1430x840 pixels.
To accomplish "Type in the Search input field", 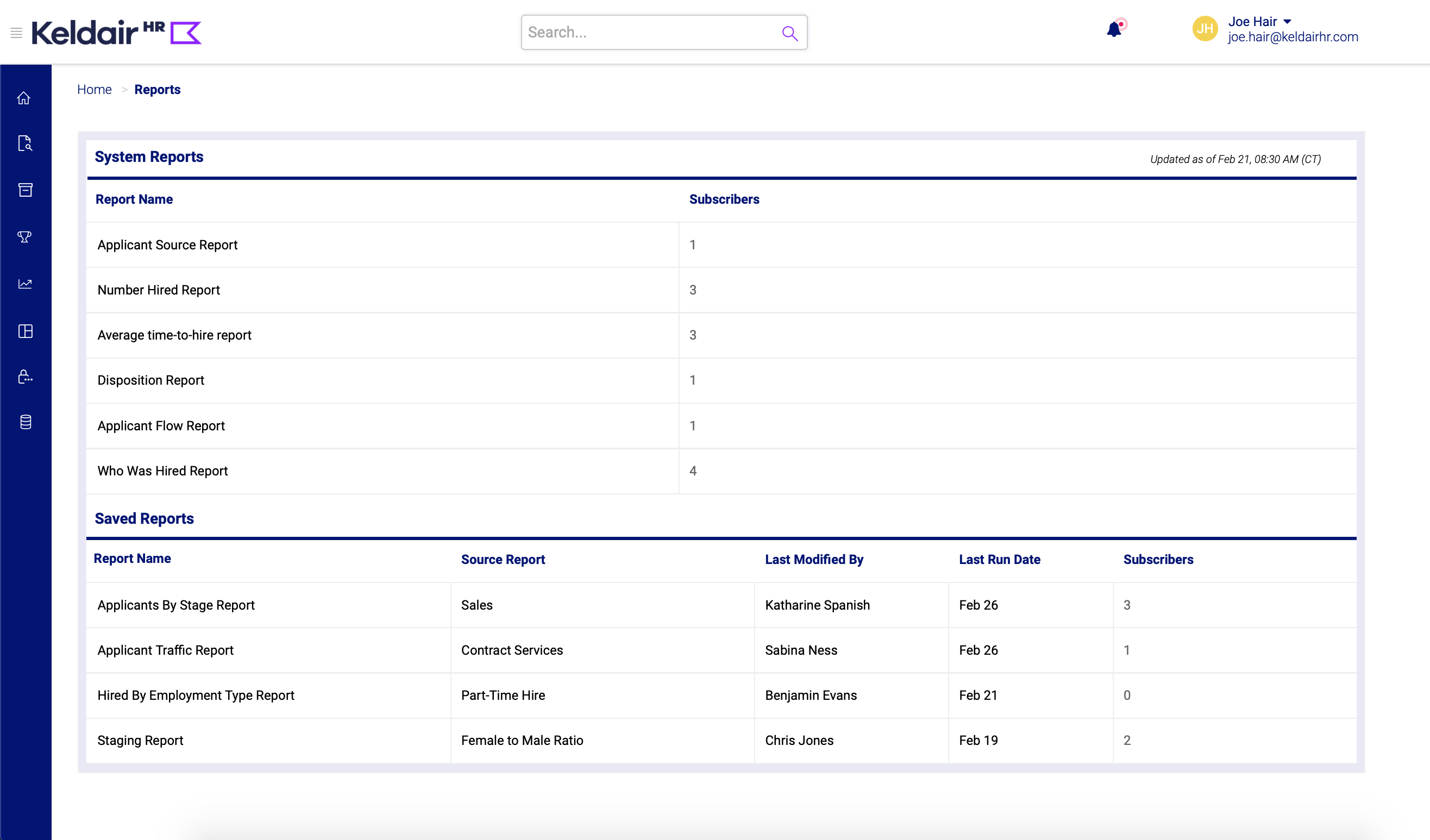I will coord(647,33).
